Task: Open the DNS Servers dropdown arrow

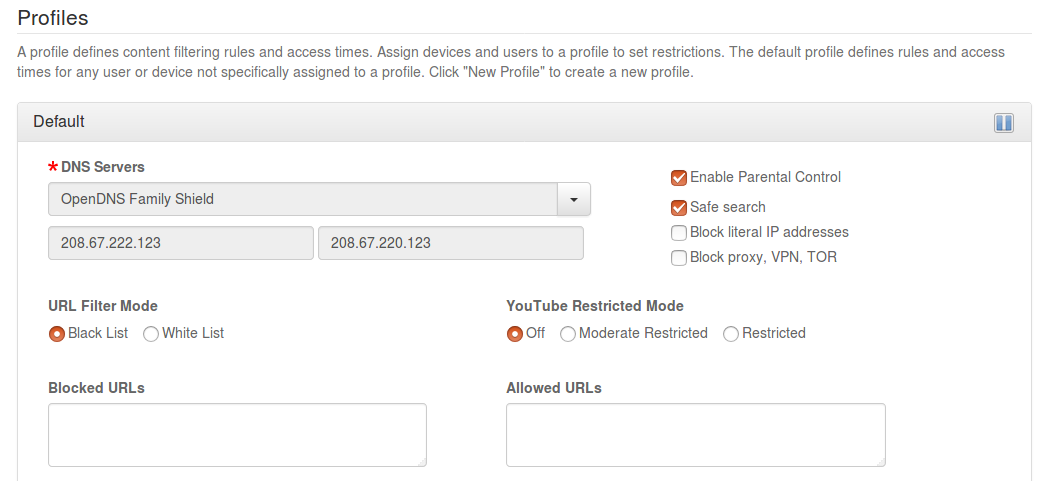Action: (x=574, y=199)
